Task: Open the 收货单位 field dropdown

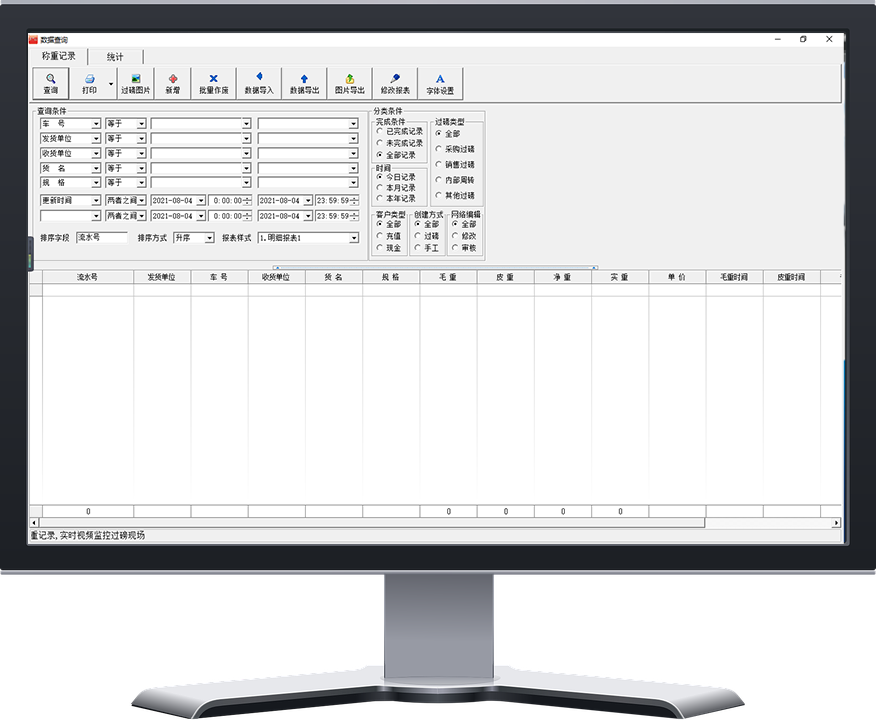Action: tap(96, 154)
